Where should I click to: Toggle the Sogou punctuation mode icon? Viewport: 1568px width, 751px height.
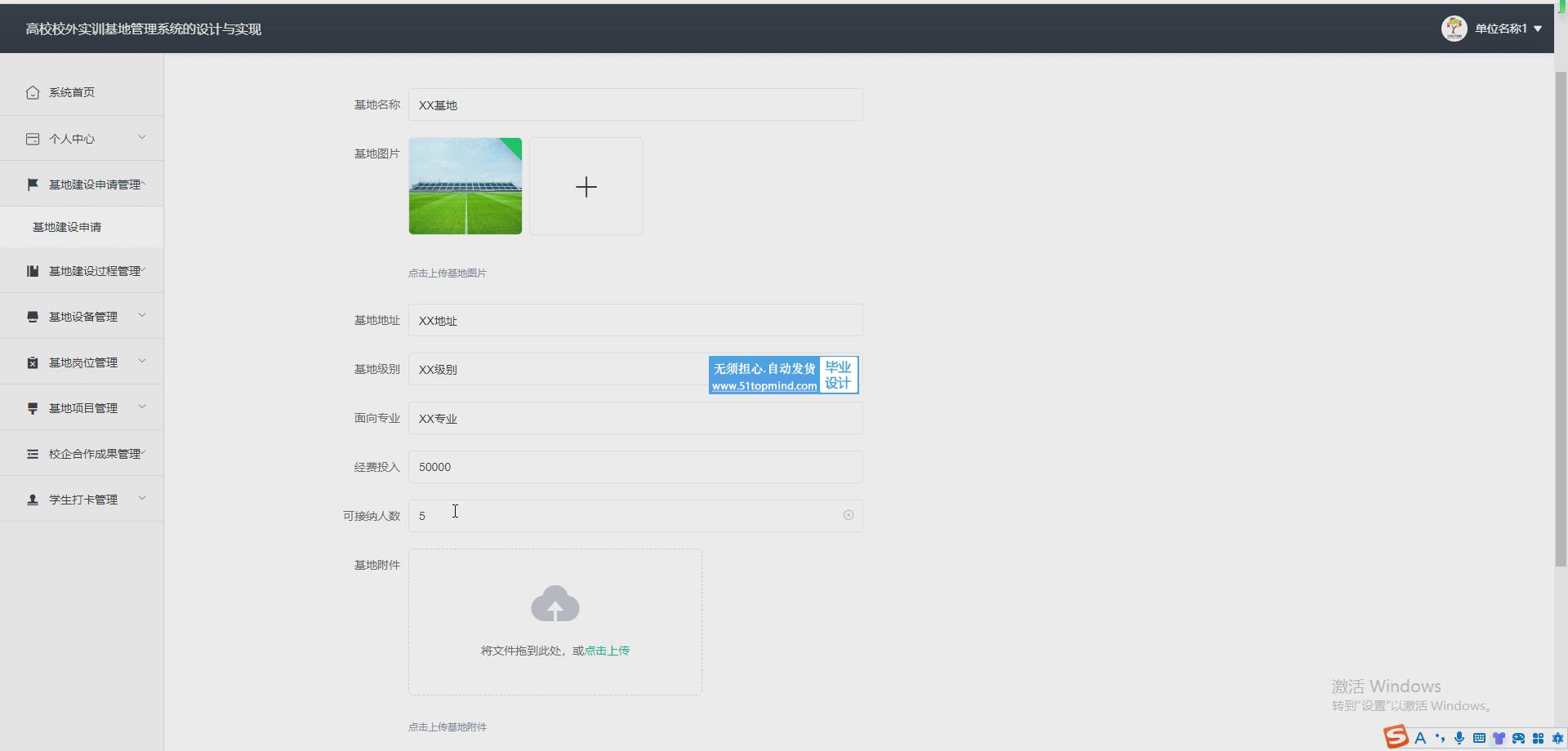pyautogui.click(x=1440, y=738)
